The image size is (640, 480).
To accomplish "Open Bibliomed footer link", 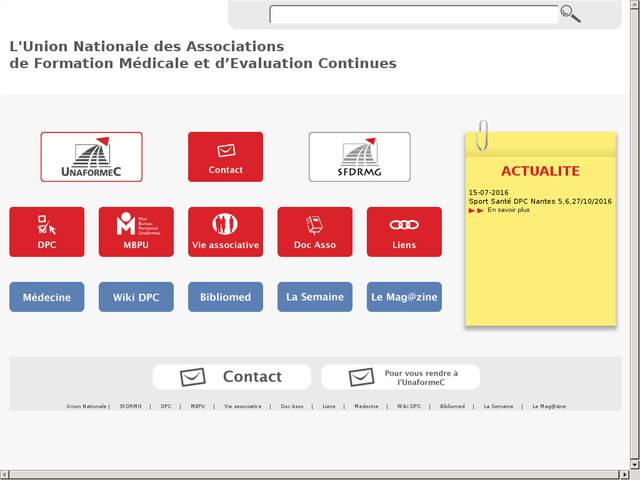I will (452, 406).
